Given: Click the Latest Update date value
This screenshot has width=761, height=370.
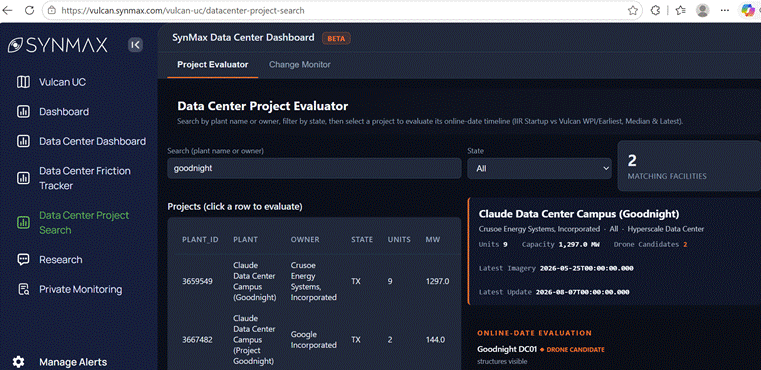Looking at the screenshot, I should tap(582, 292).
